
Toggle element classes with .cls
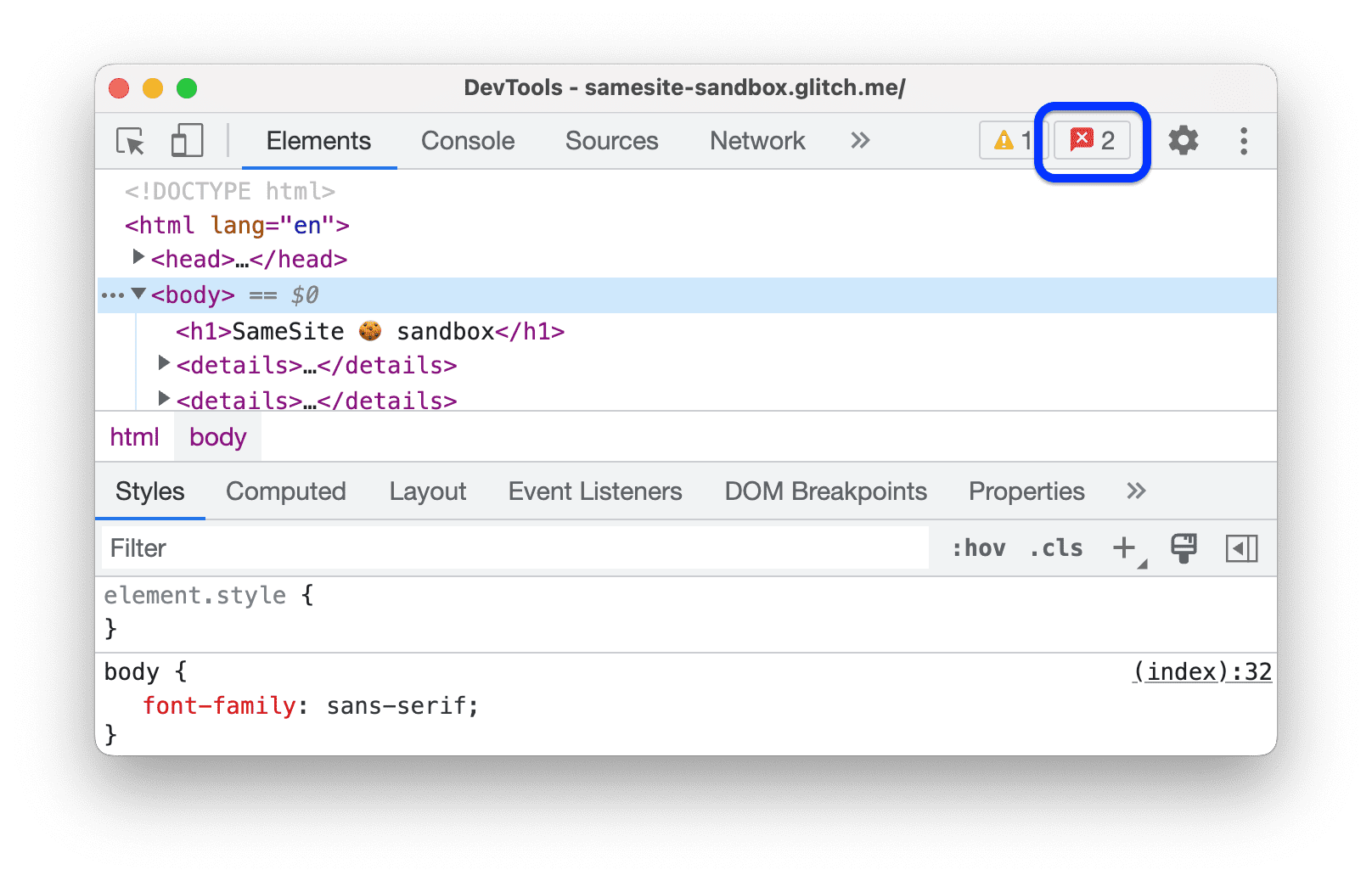point(1054,547)
